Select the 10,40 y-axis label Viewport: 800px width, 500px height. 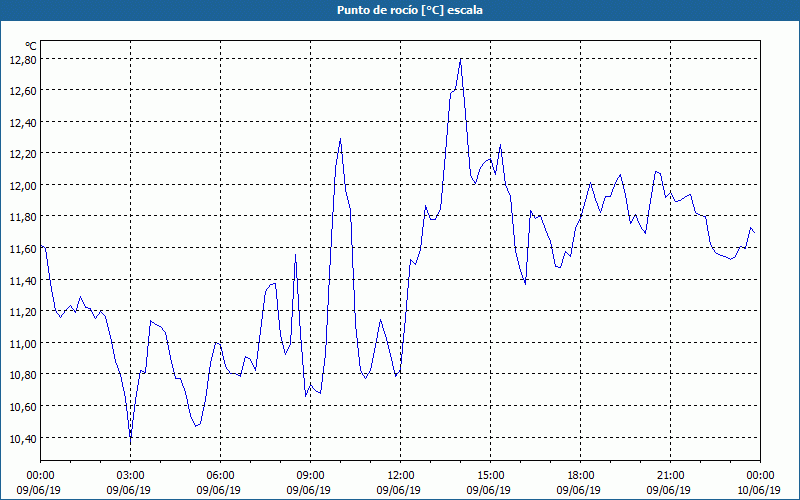(x=23, y=438)
